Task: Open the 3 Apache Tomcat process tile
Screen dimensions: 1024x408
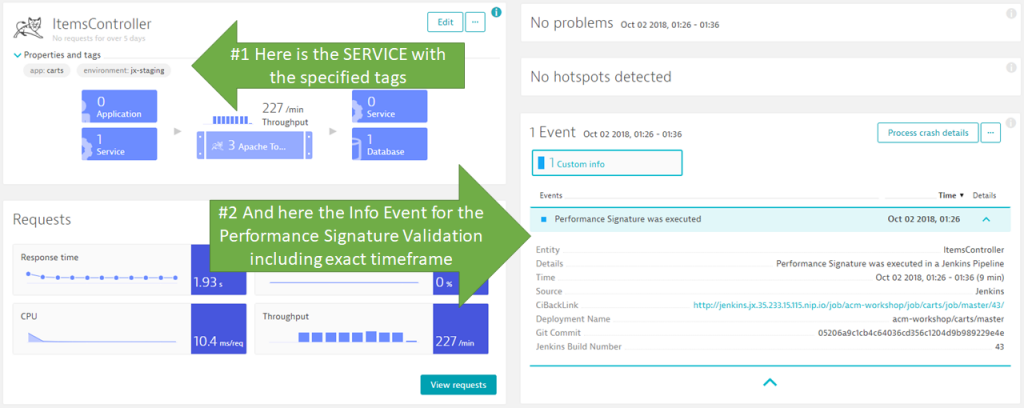Action: click(254, 146)
